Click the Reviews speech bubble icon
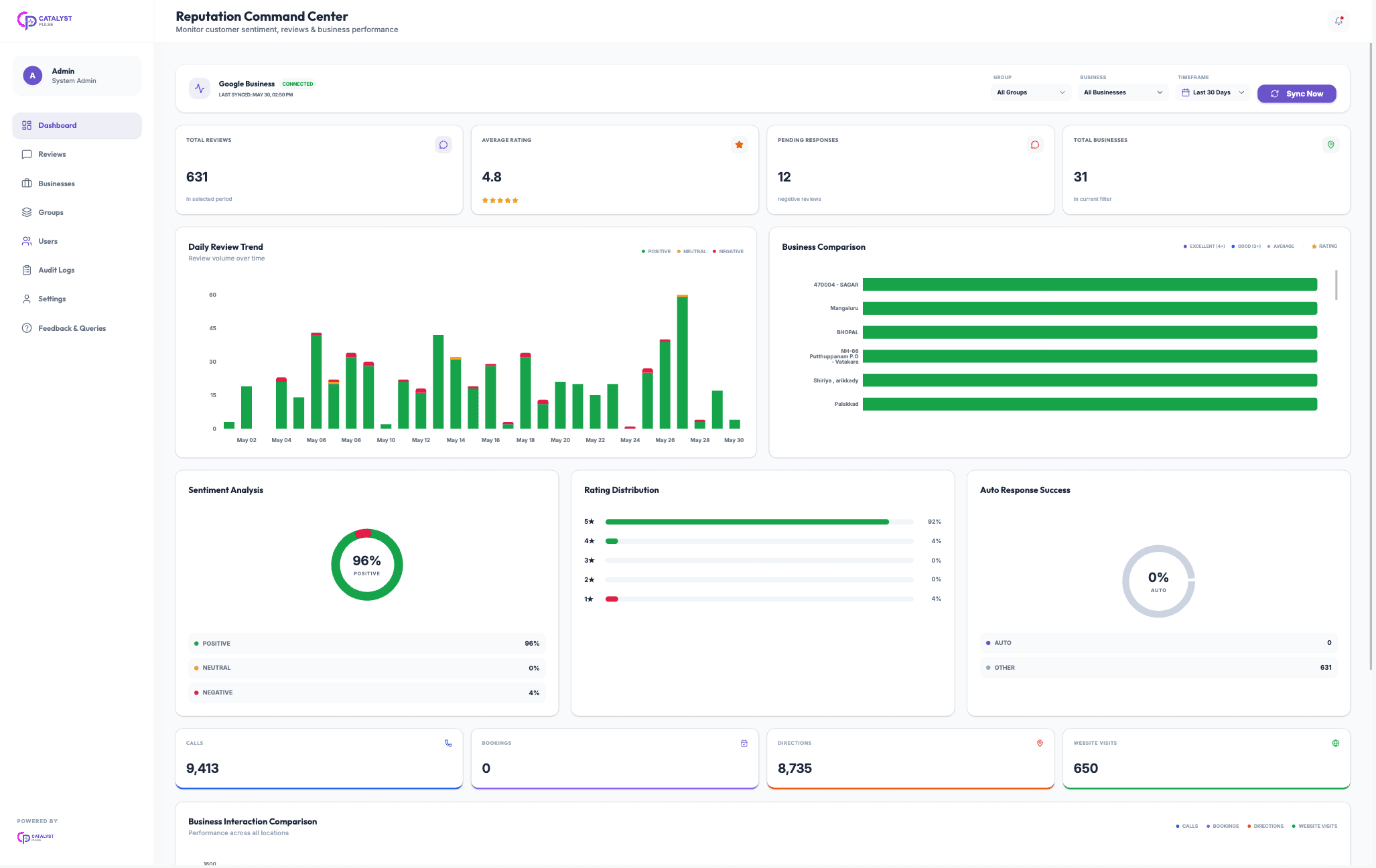This screenshot has width=1376, height=868. tap(27, 154)
